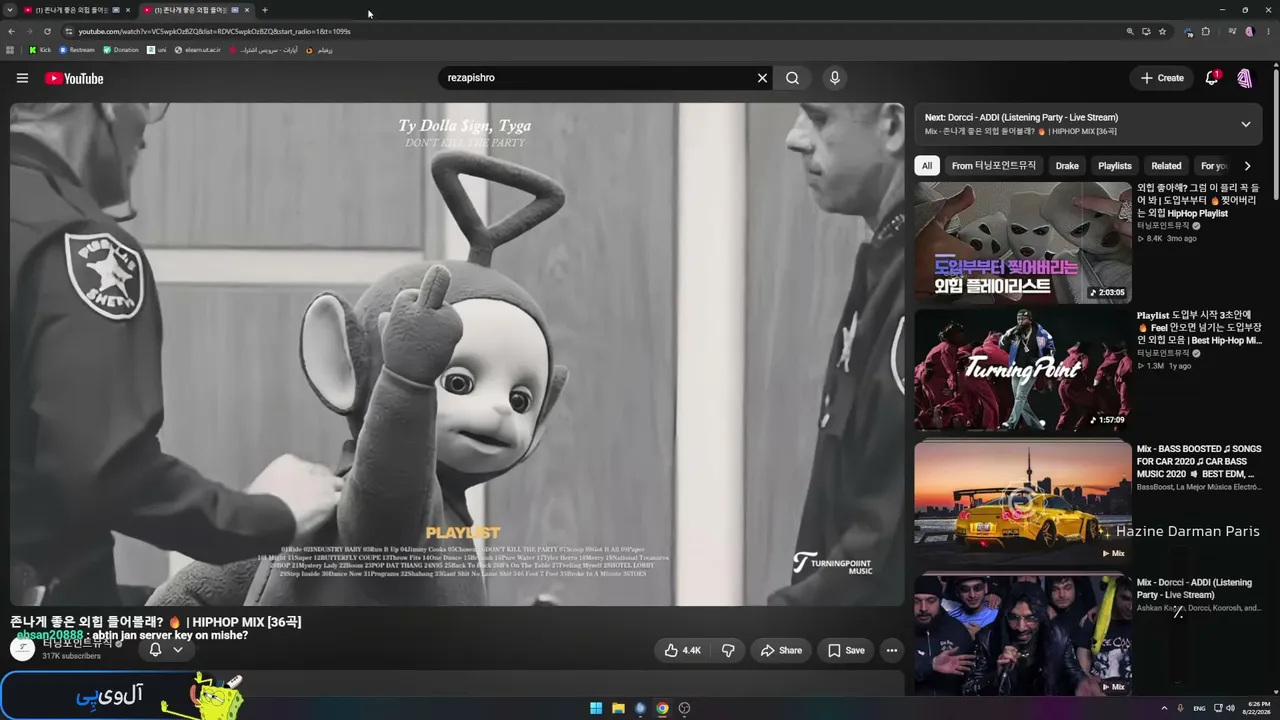Show hidden system tray icons

click(1164, 708)
